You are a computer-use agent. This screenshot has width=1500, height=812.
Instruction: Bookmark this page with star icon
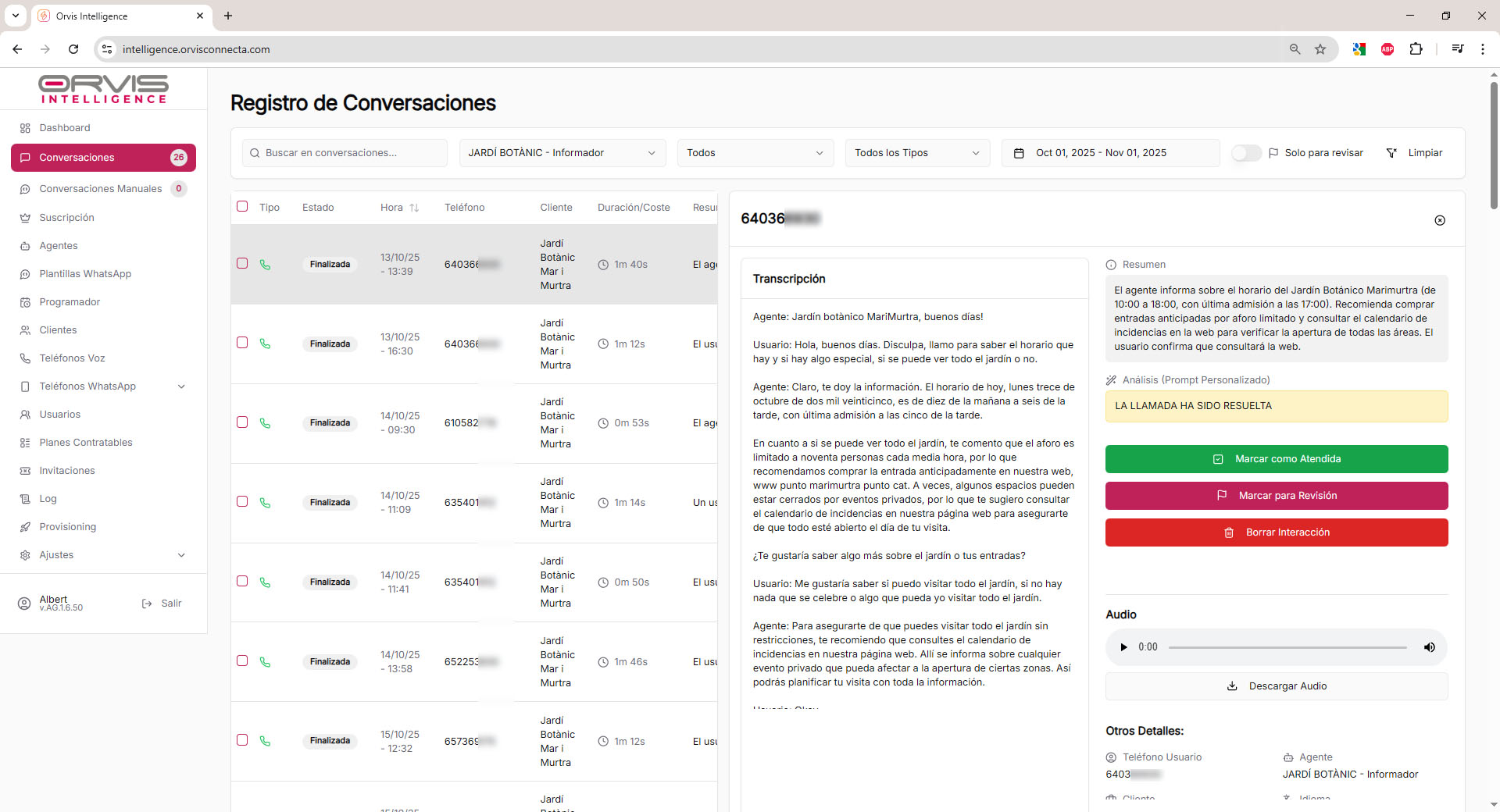pyautogui.click(x=1320, y=49)
